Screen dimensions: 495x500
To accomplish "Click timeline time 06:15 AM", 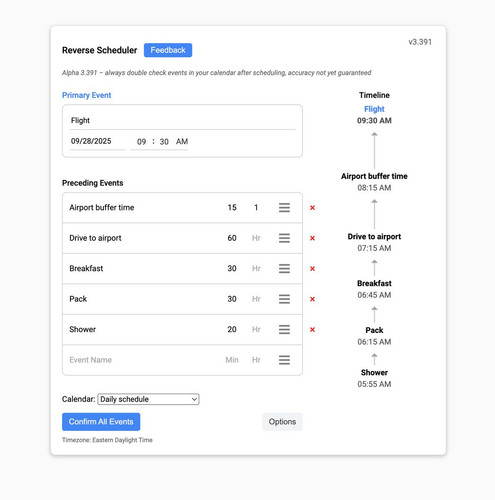I will tap(374, 342).
